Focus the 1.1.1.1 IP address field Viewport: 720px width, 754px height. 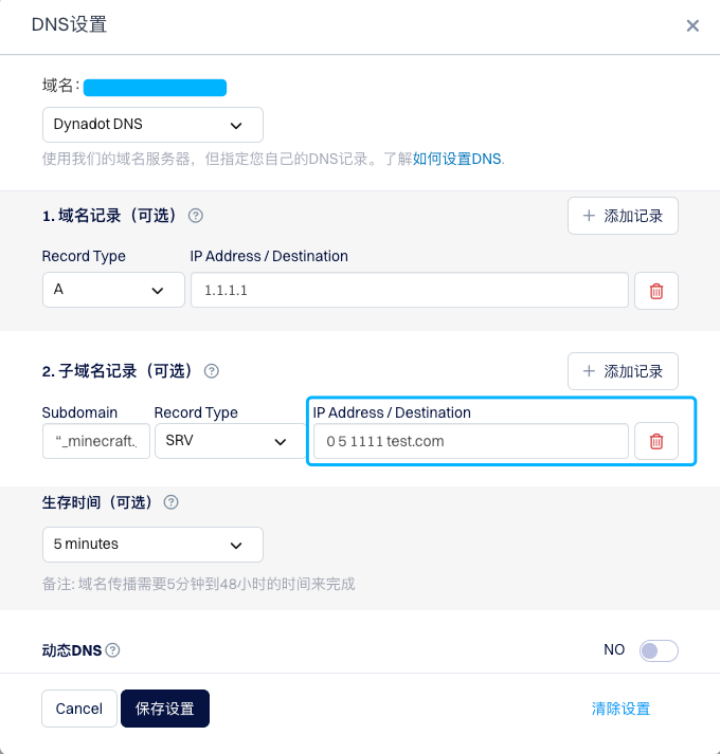[409, 290]
